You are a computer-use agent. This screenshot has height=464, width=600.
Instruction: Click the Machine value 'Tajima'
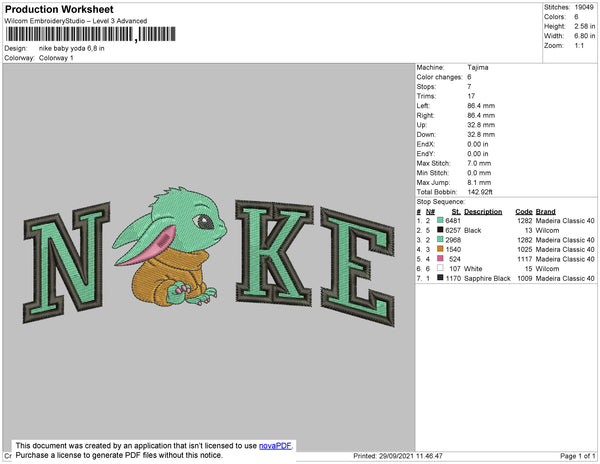pos(478,67)
